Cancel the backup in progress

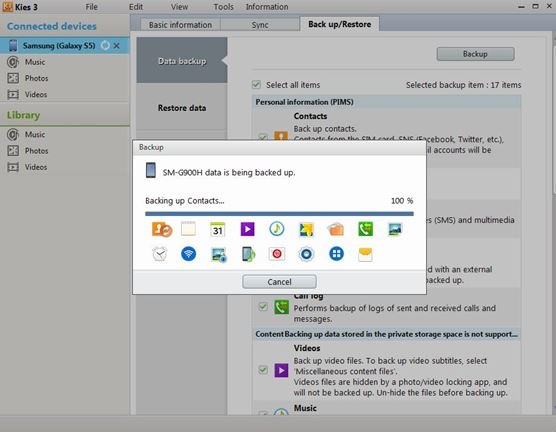[x=279, y=282]
